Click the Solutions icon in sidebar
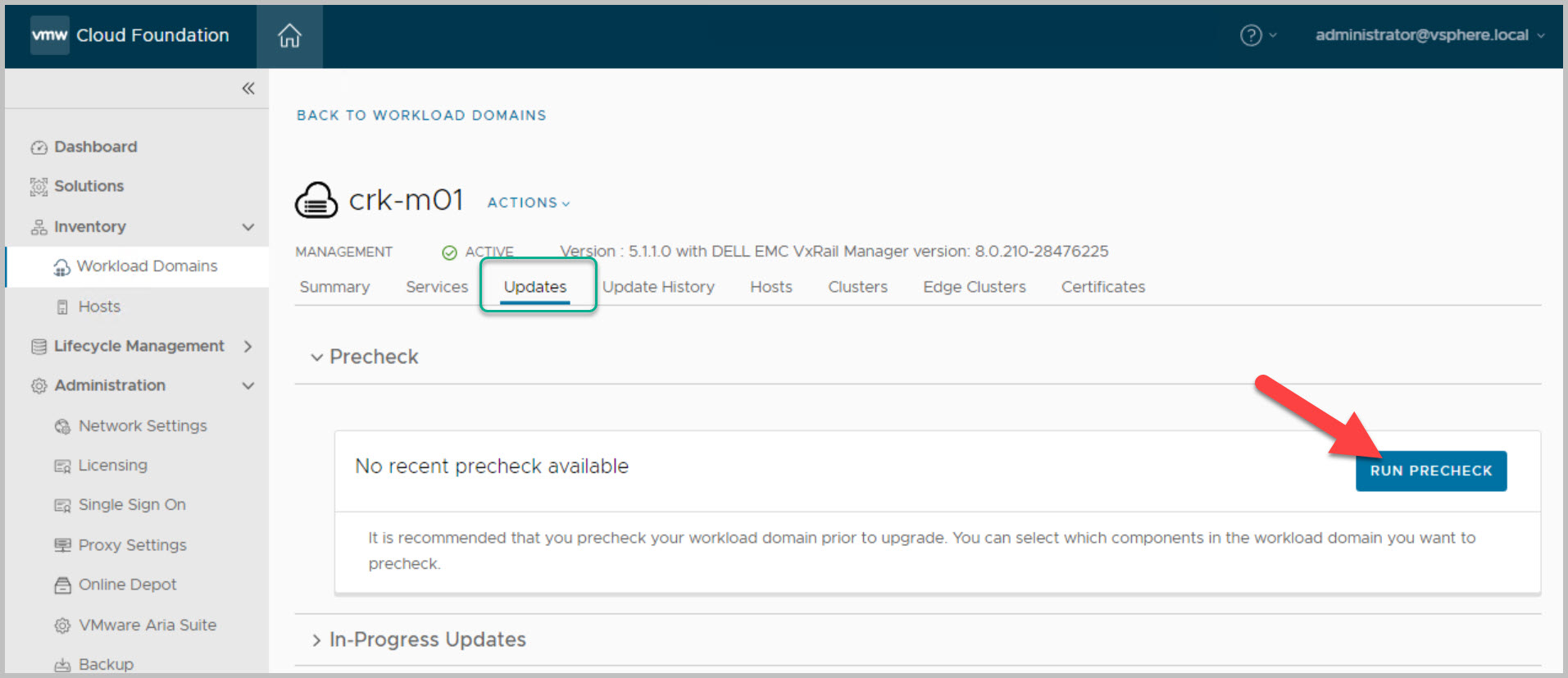The height and width of the screenshot is (678, 1568). [x=39, y=187]
